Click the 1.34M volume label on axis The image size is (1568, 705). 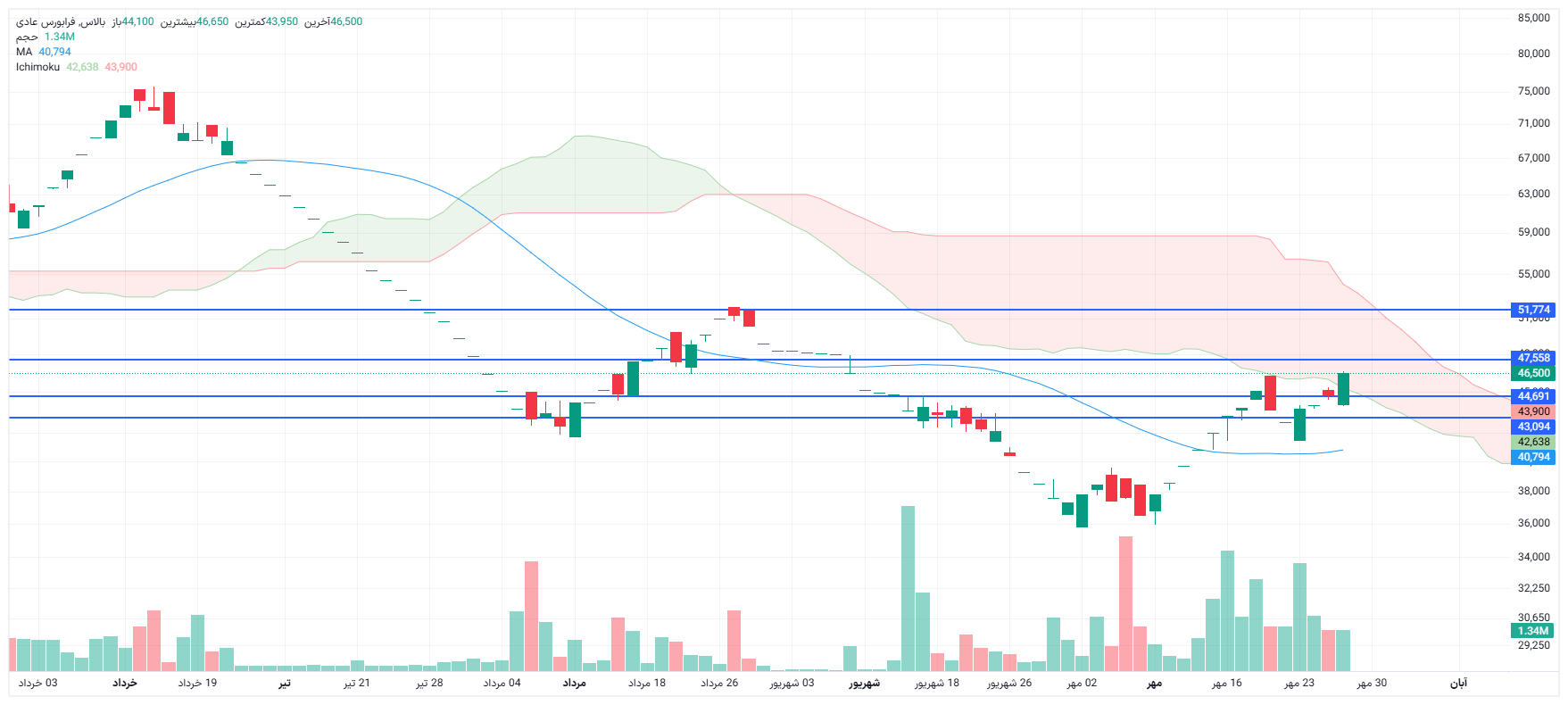1533,631
